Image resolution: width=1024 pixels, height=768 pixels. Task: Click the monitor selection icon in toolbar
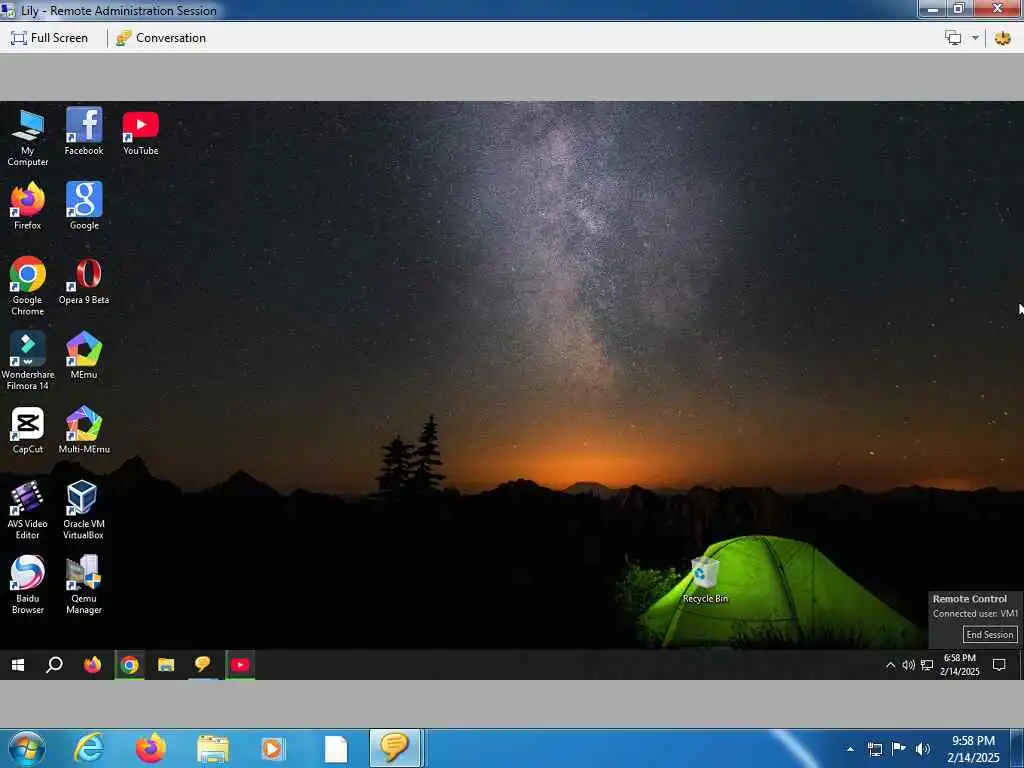click(953, 38)
